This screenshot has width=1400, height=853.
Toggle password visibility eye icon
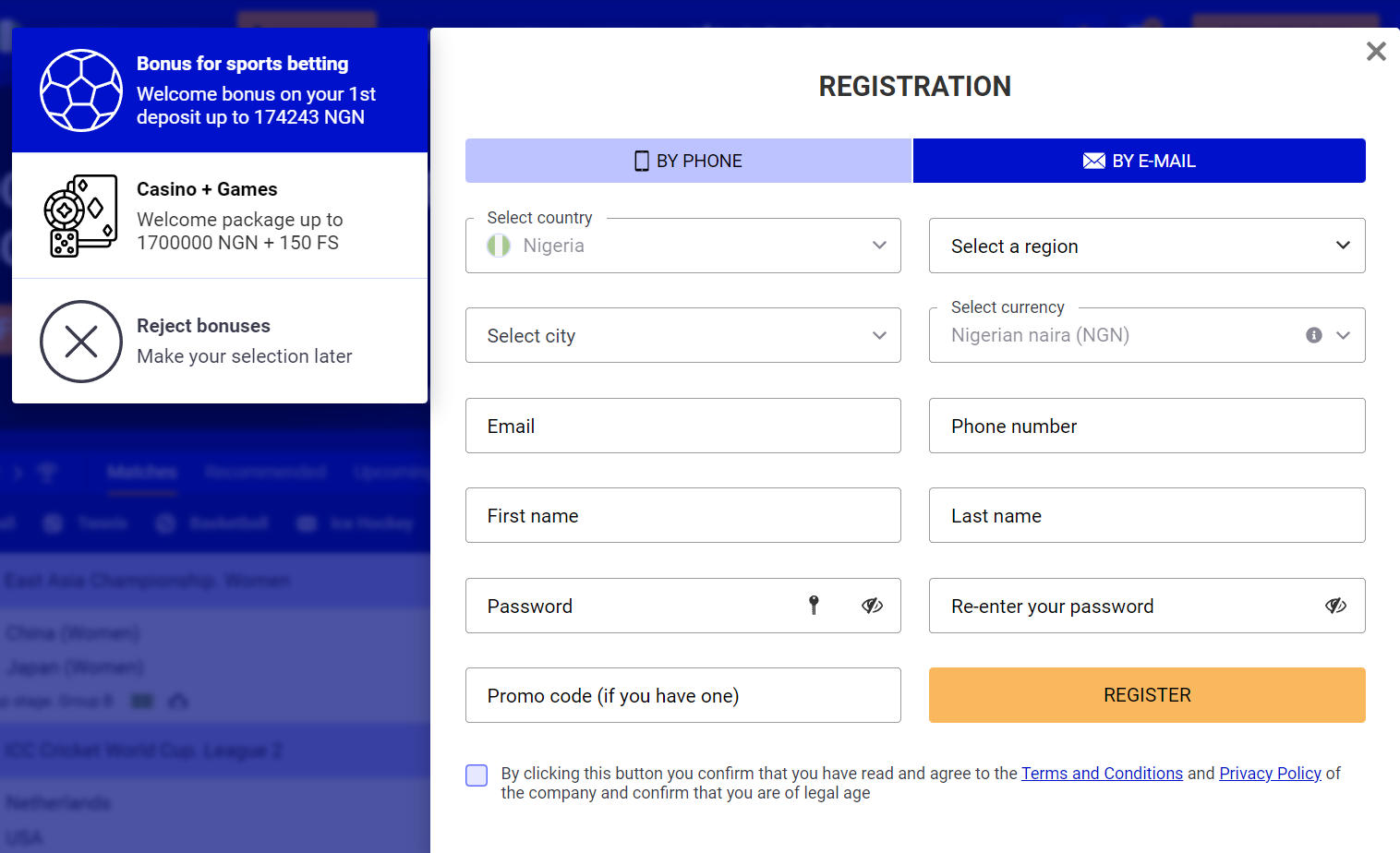pos(872,606)
